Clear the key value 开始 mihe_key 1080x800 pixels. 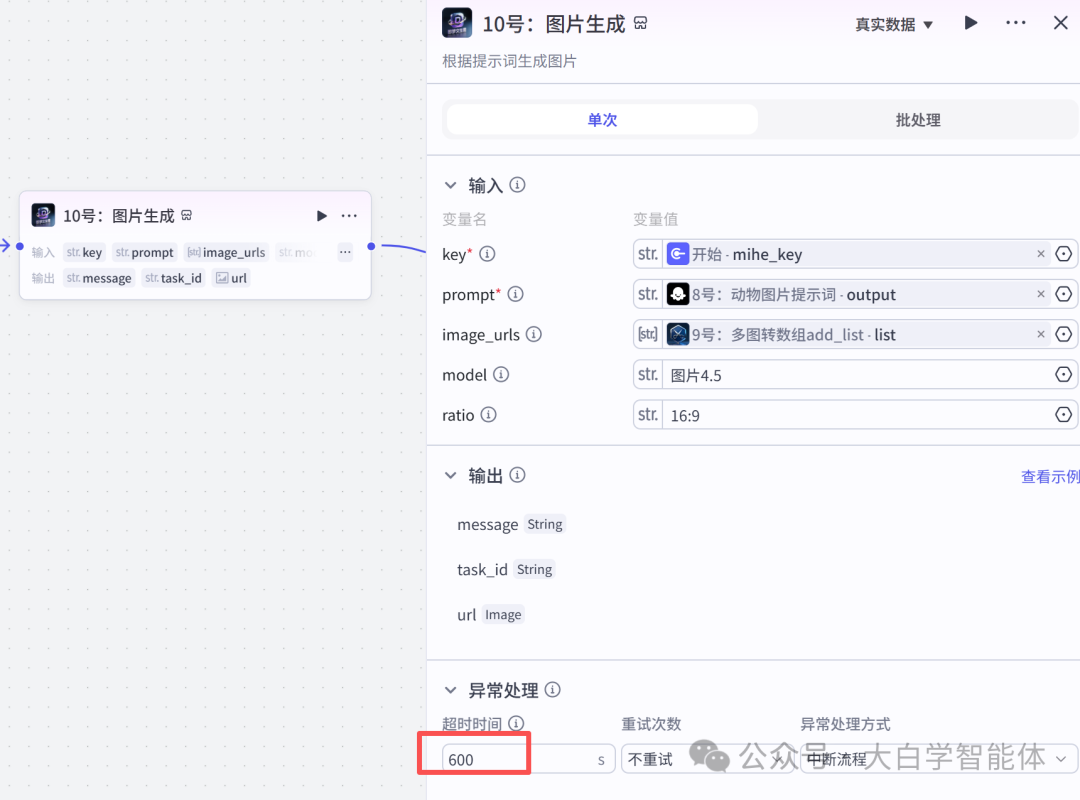coord(1041,254)
